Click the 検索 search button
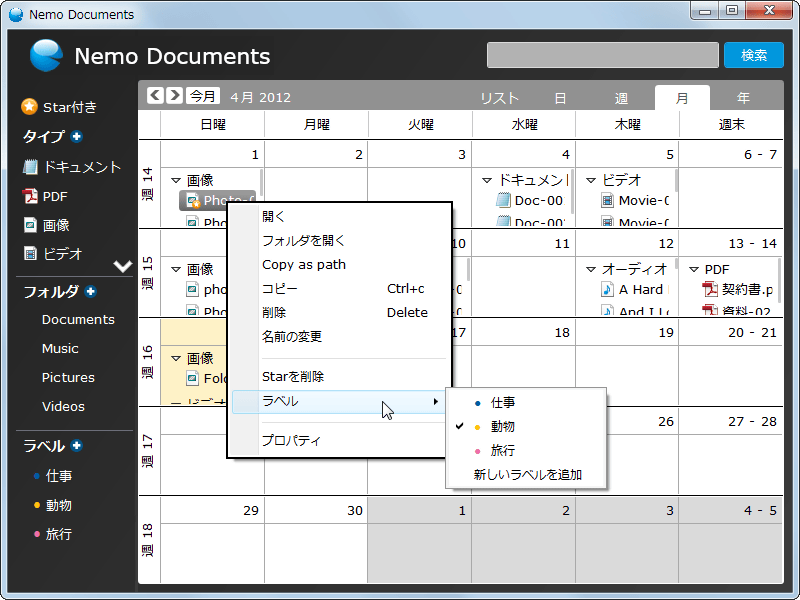Screen dimensions: 800x600 tap(754, 55)
